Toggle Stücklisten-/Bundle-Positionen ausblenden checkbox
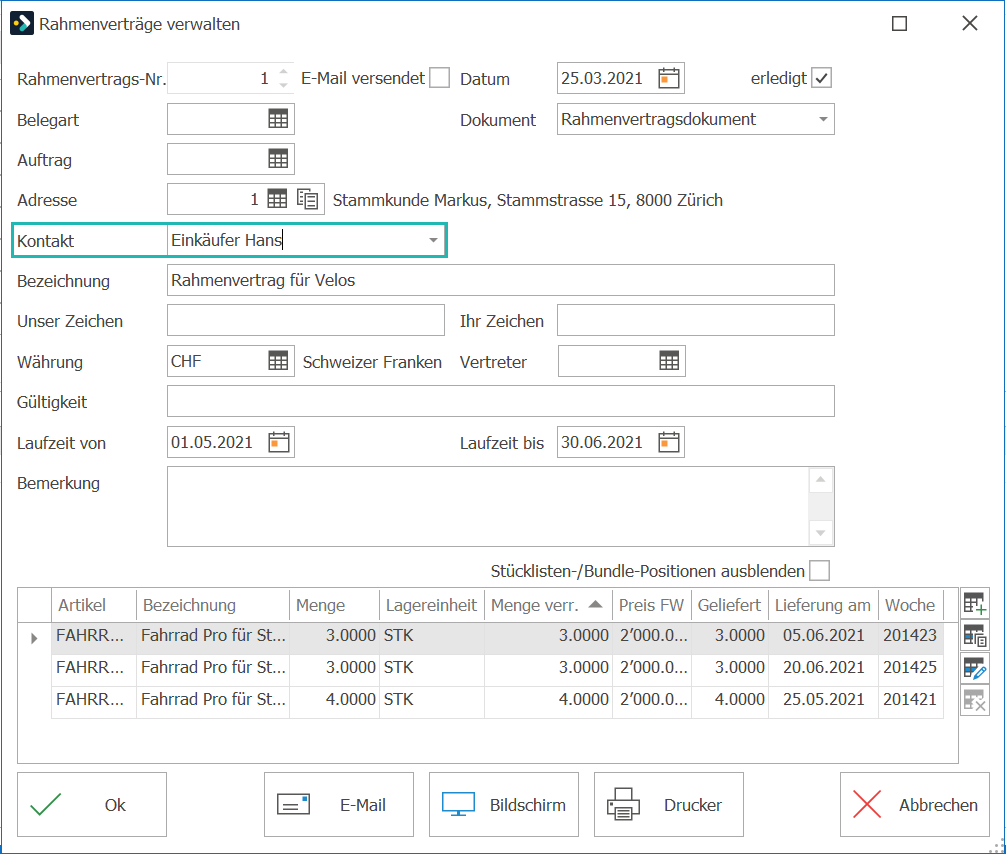1006x854 pixels. (x=819, y=570)
